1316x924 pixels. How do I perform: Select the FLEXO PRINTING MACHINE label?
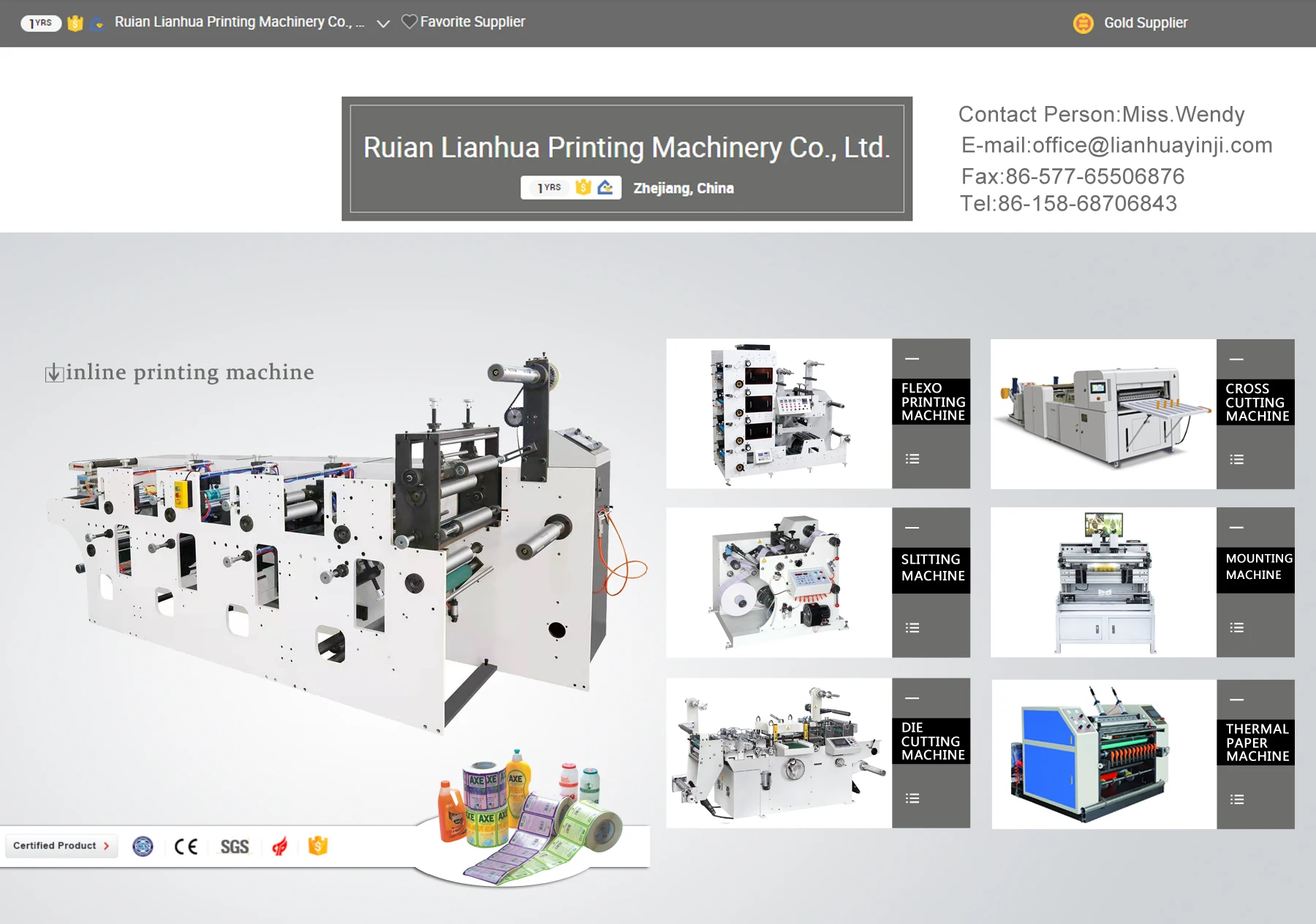click(x=933, y=401)
